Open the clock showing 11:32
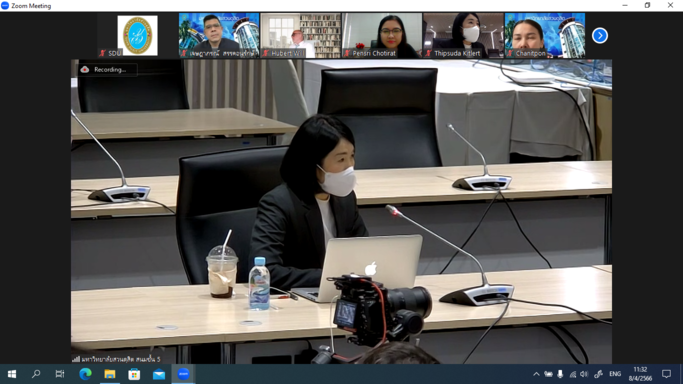 coord(640,374)
